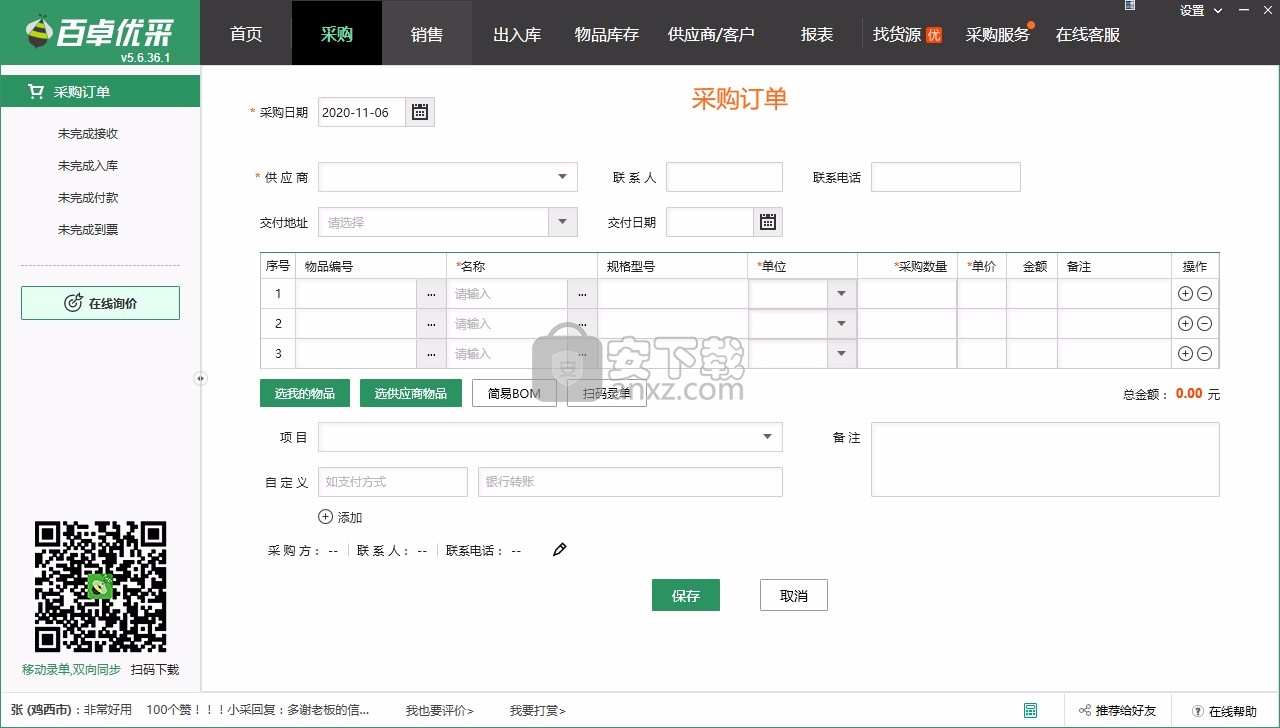Open the 物品库存 inventory tab
Screen dimensions: 1280x728
tap(607, 34)
